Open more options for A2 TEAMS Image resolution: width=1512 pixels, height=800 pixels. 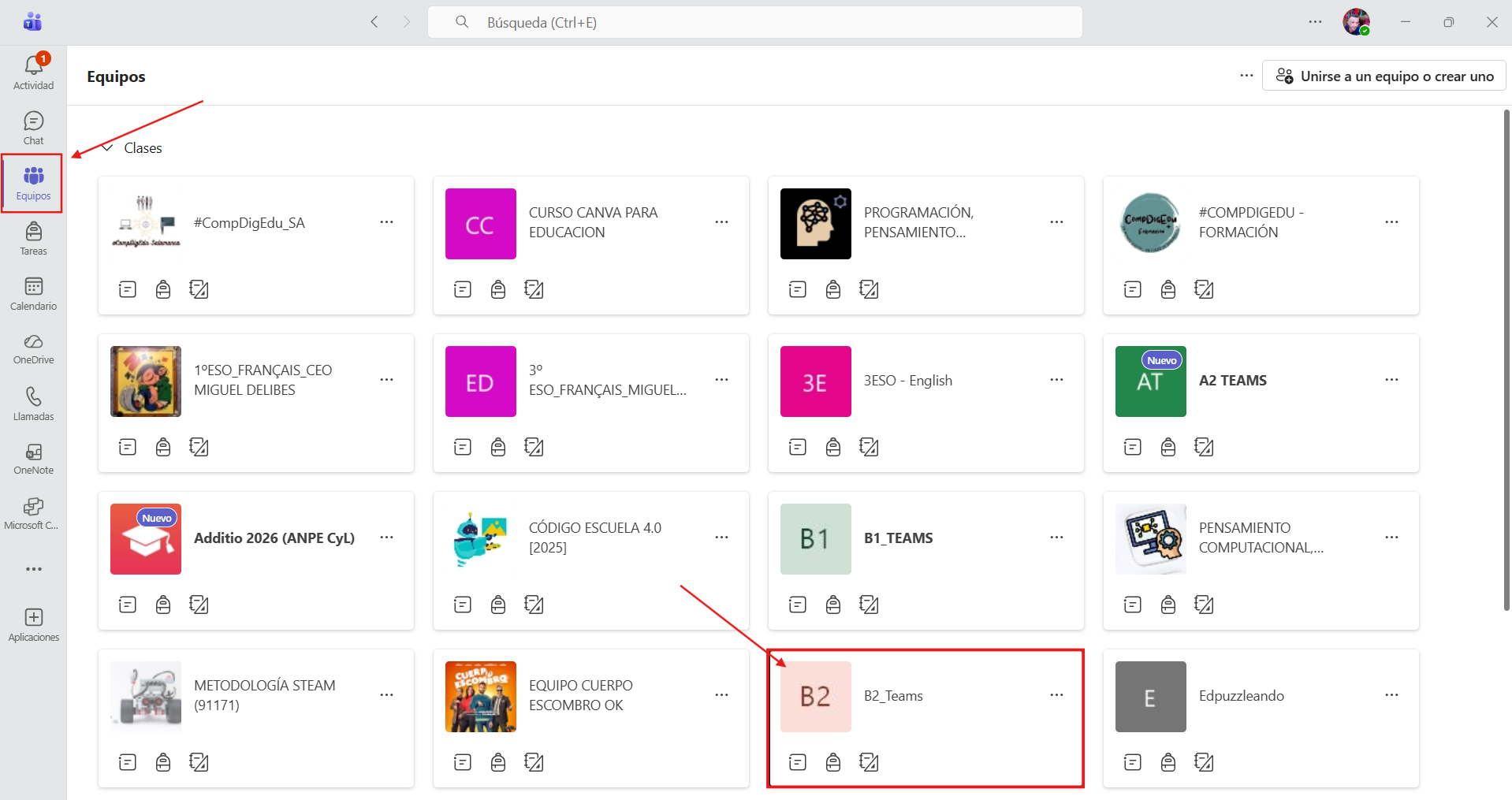(1391, 380)
